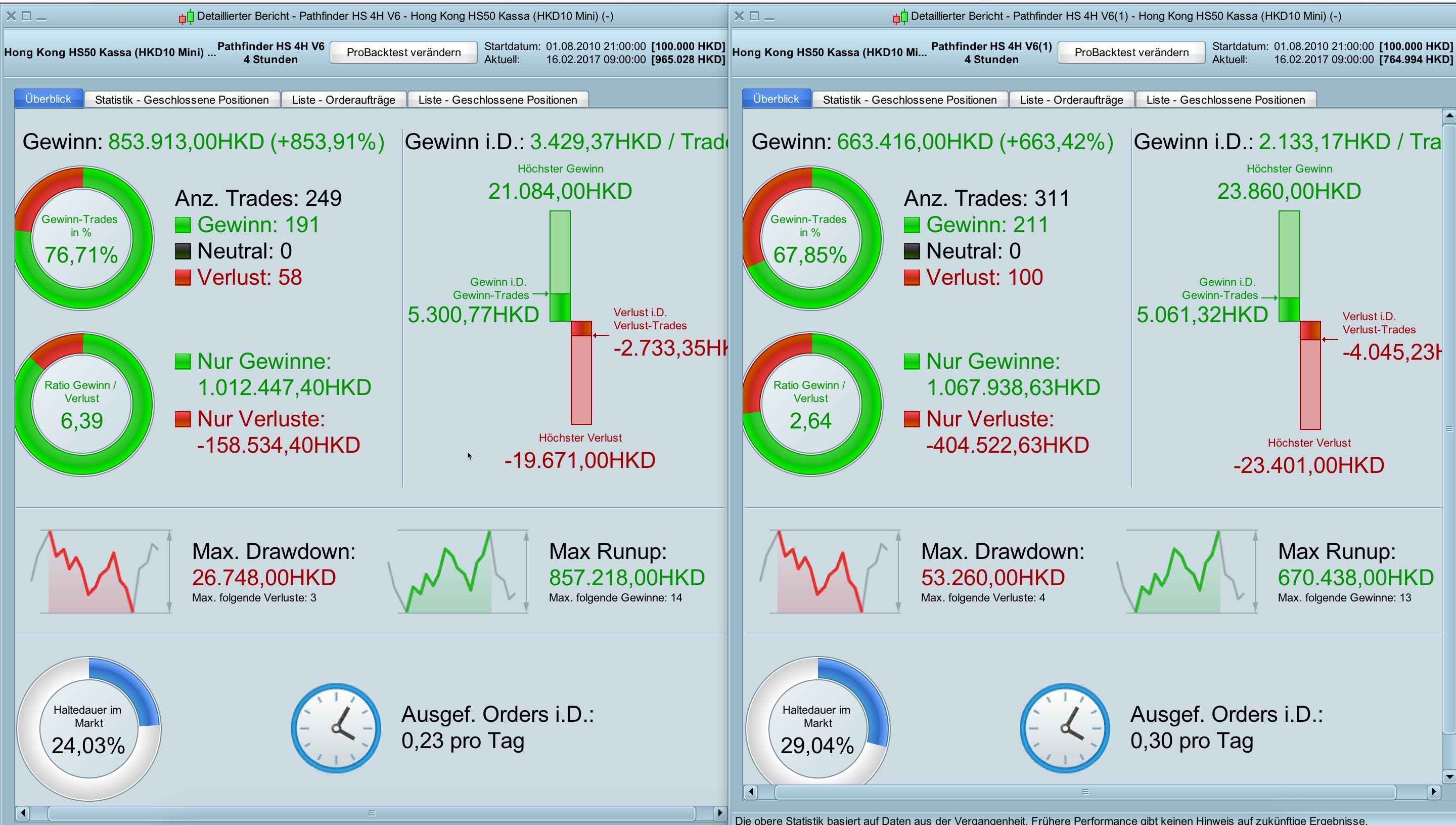The image size is (1456, 825).
Task: Click the green Gewinn legend swatch beside 191
Action: (x=183, y=225)
